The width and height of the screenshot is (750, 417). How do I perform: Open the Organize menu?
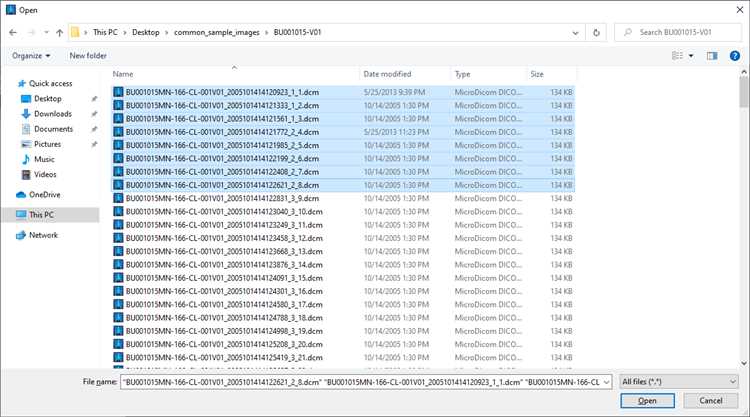[31, 56]
